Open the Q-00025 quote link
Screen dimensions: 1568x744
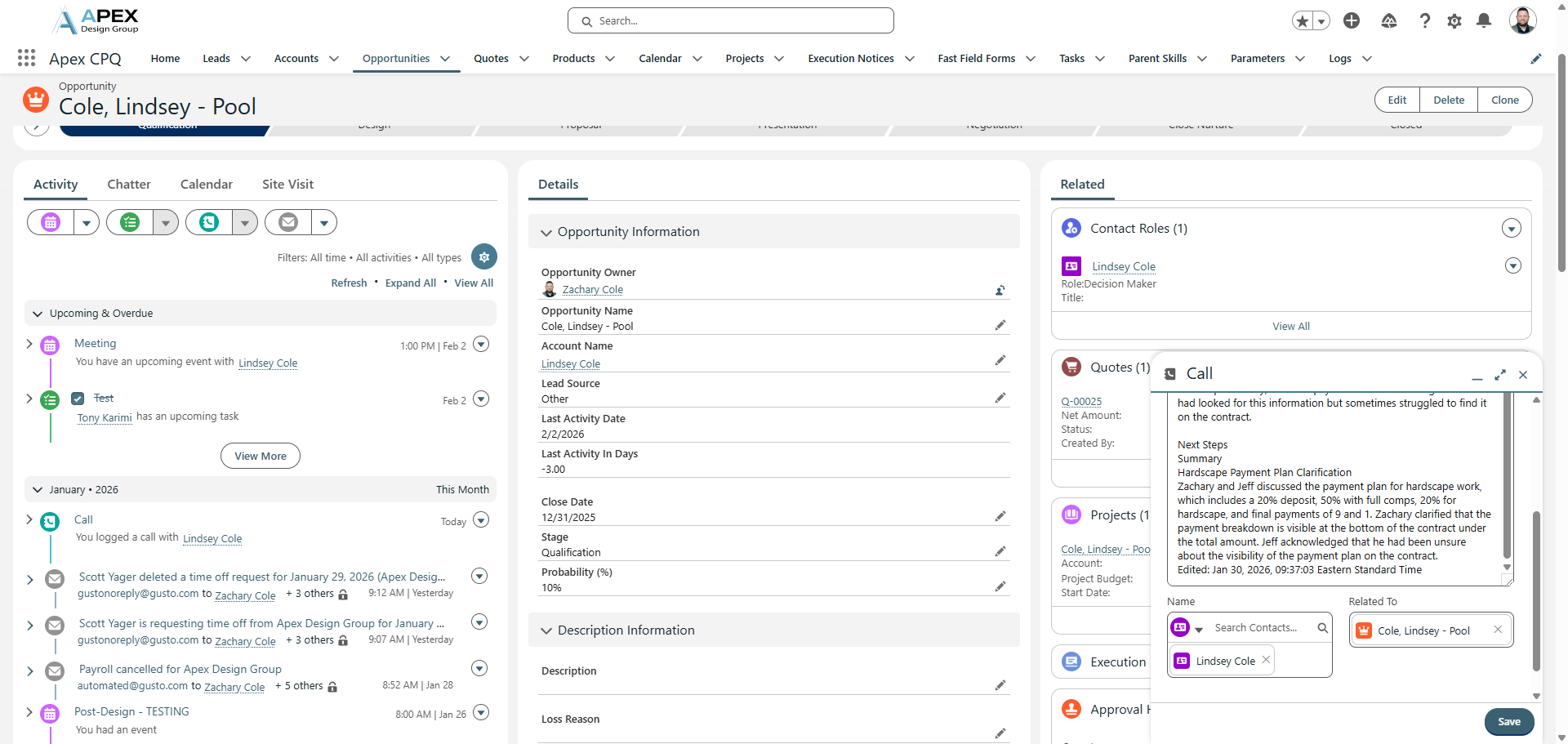click(x=1081, y=402)
